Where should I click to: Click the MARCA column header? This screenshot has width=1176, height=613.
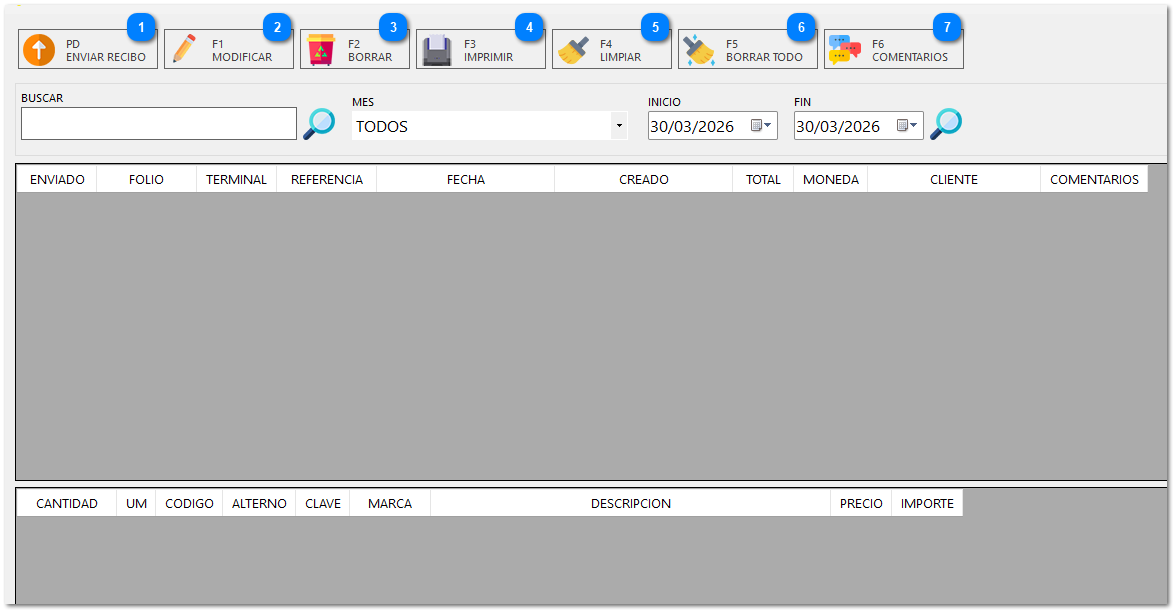(x=390, y=503)
